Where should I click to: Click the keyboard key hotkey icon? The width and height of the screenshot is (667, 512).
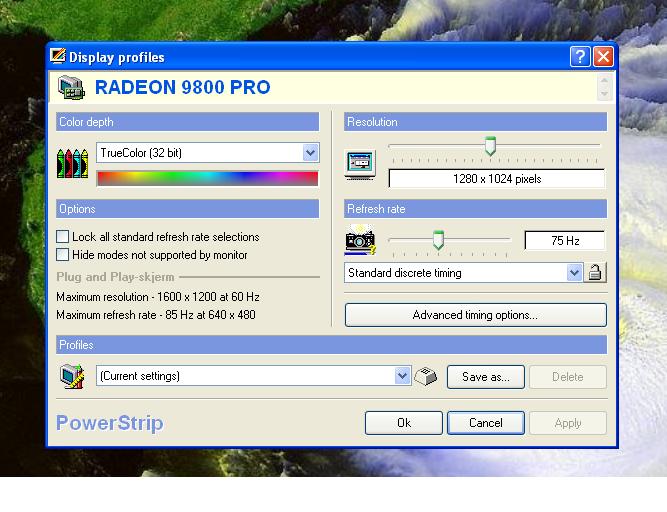tap(425, 376)
